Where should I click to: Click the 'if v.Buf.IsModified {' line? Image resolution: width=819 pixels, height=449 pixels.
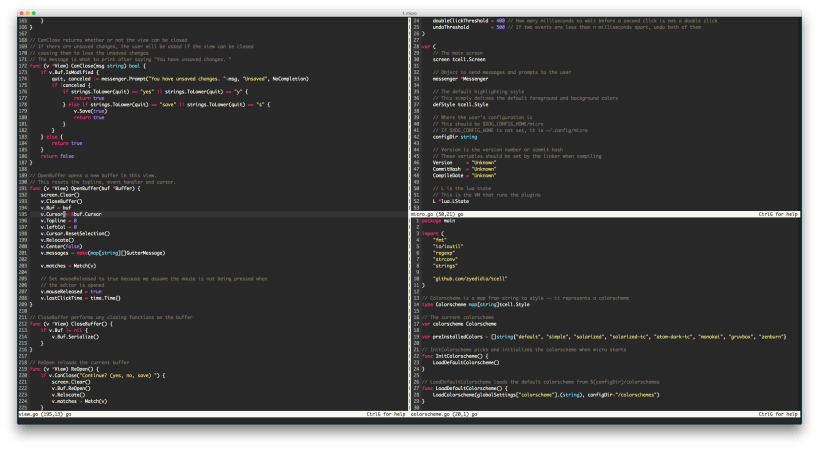point(69,72)
